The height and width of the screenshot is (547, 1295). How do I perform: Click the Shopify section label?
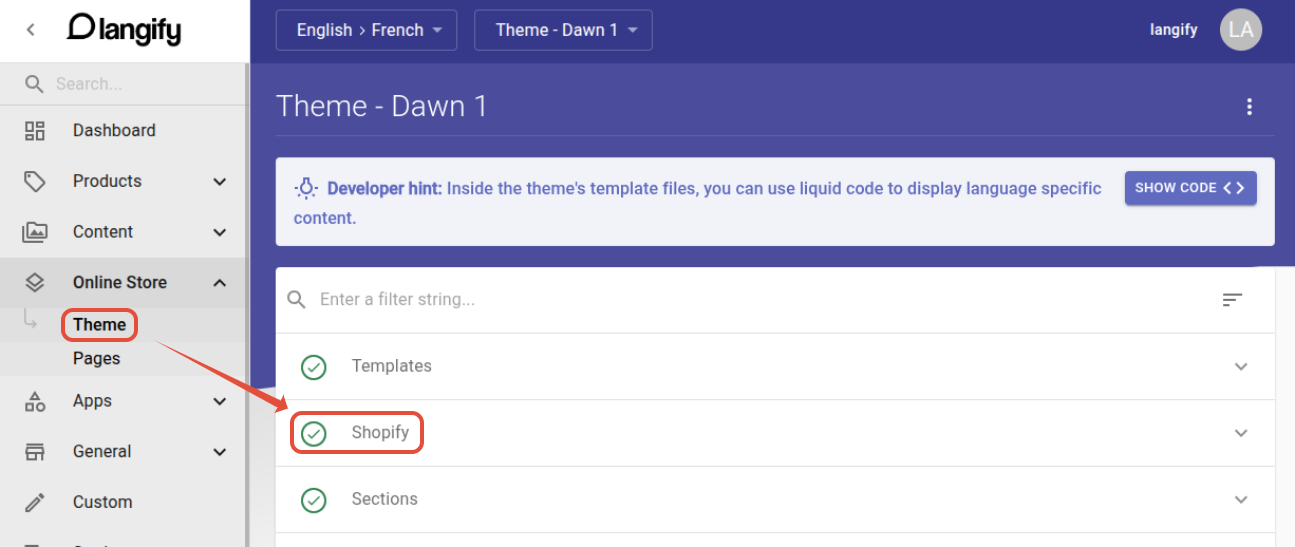pos(380,433)
